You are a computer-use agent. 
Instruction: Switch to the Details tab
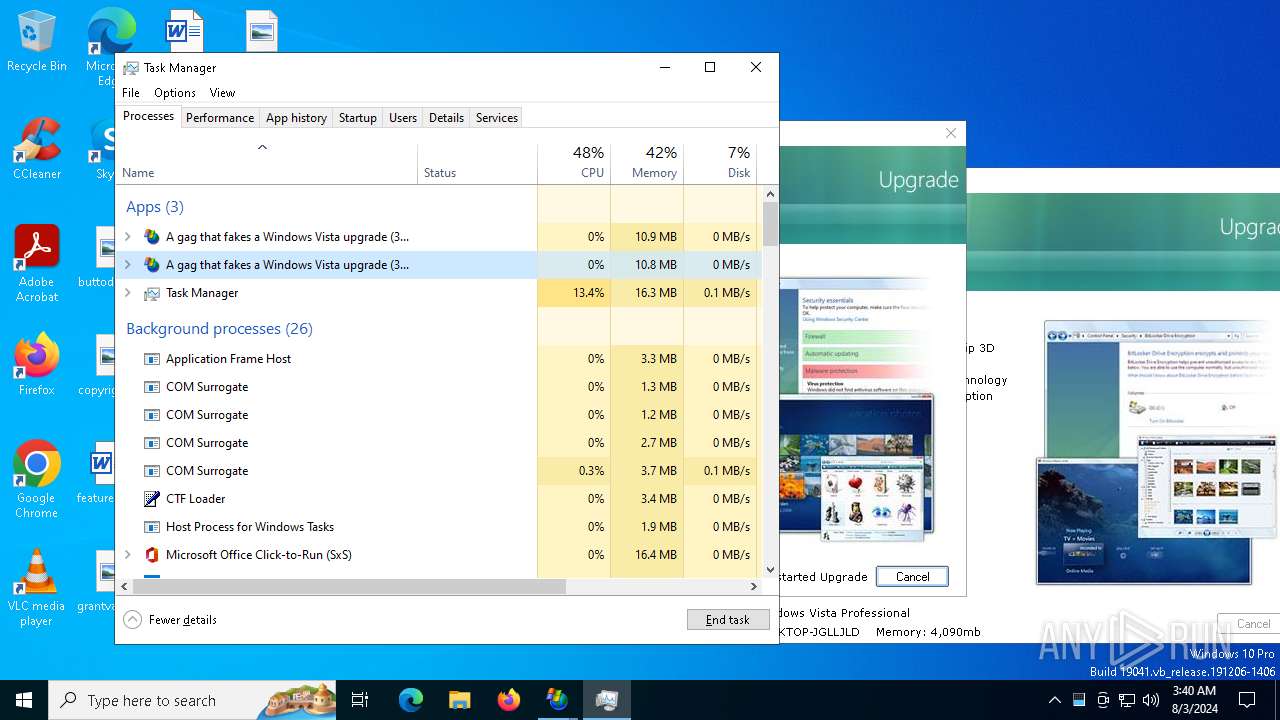[446, 118]
